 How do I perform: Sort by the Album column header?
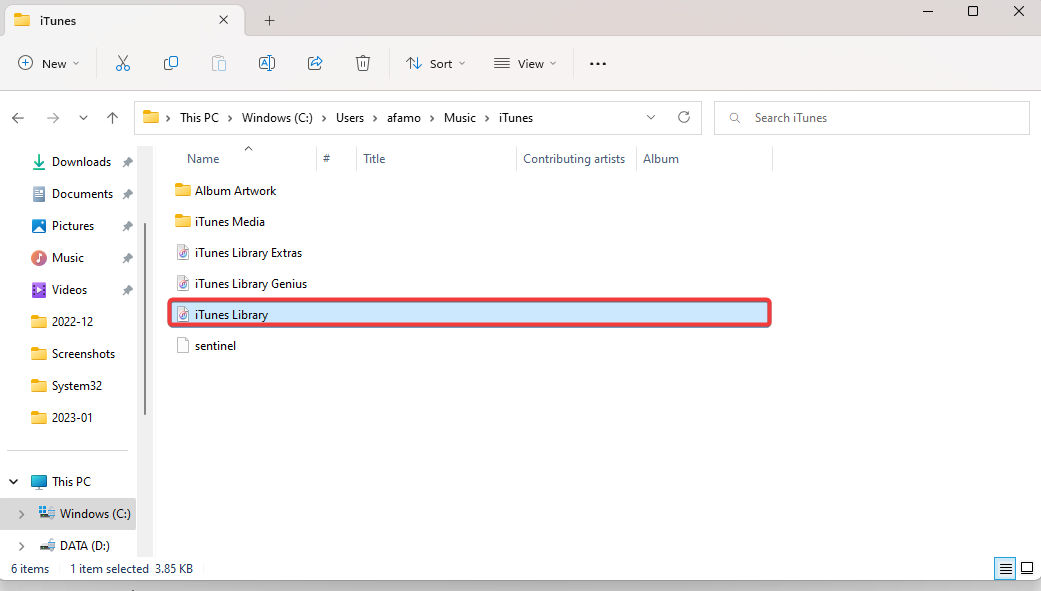(661, 159)
